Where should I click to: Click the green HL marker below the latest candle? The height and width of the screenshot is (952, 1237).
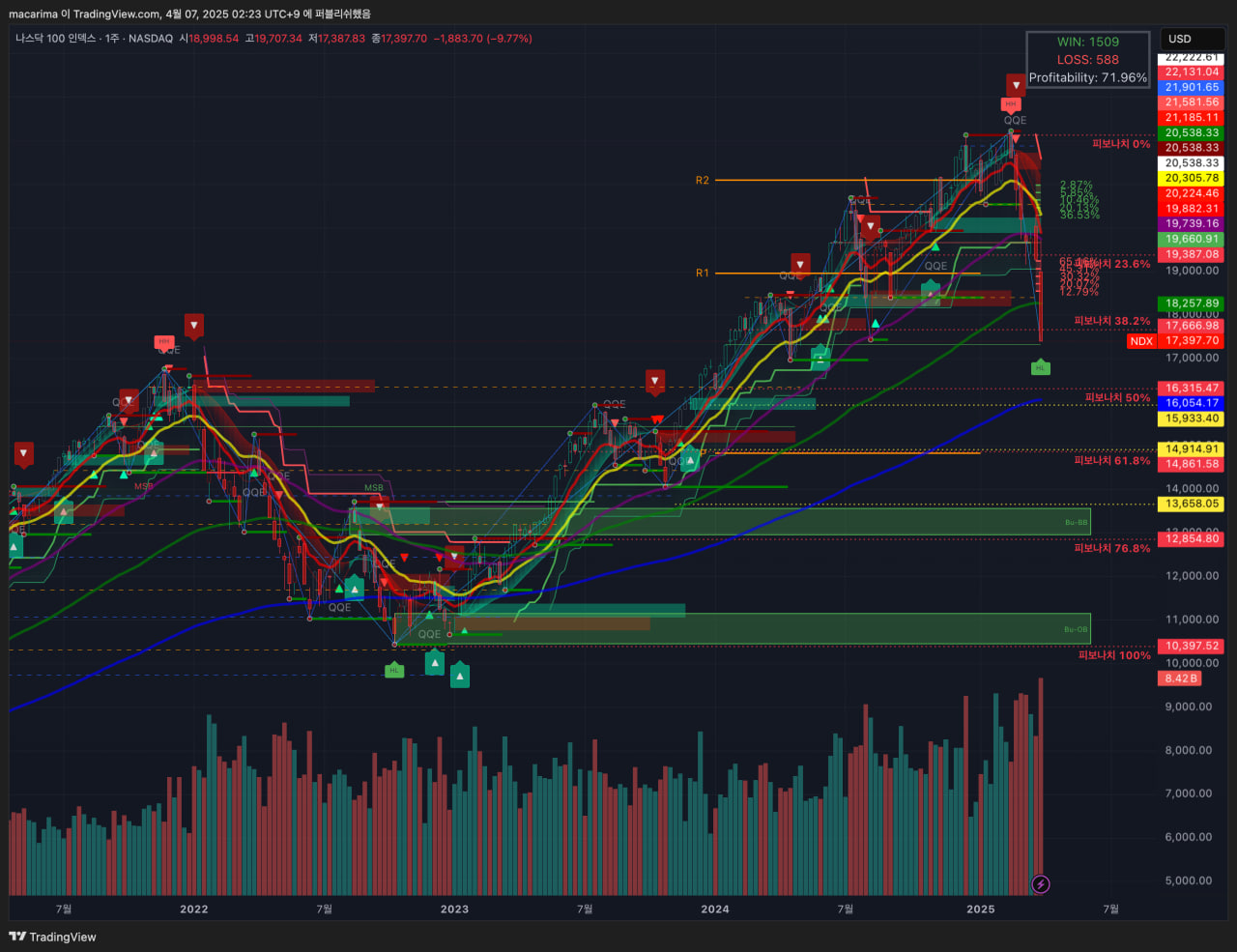(1041, 367)
